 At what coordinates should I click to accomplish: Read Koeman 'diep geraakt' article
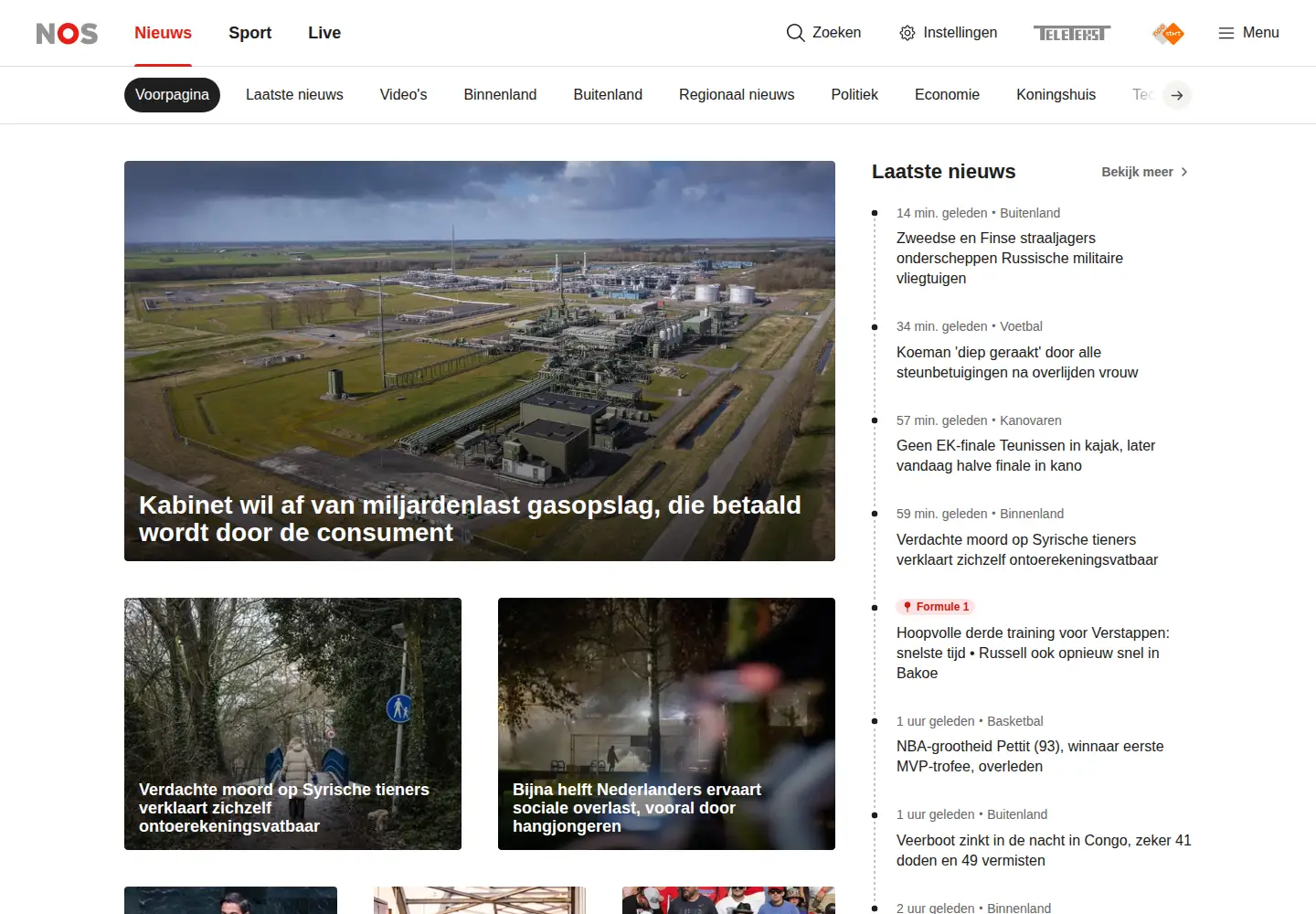[x=1017, y=363]
